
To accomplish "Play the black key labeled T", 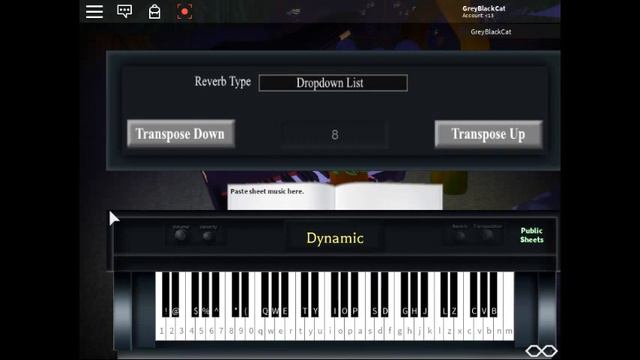I will (305, 294).
